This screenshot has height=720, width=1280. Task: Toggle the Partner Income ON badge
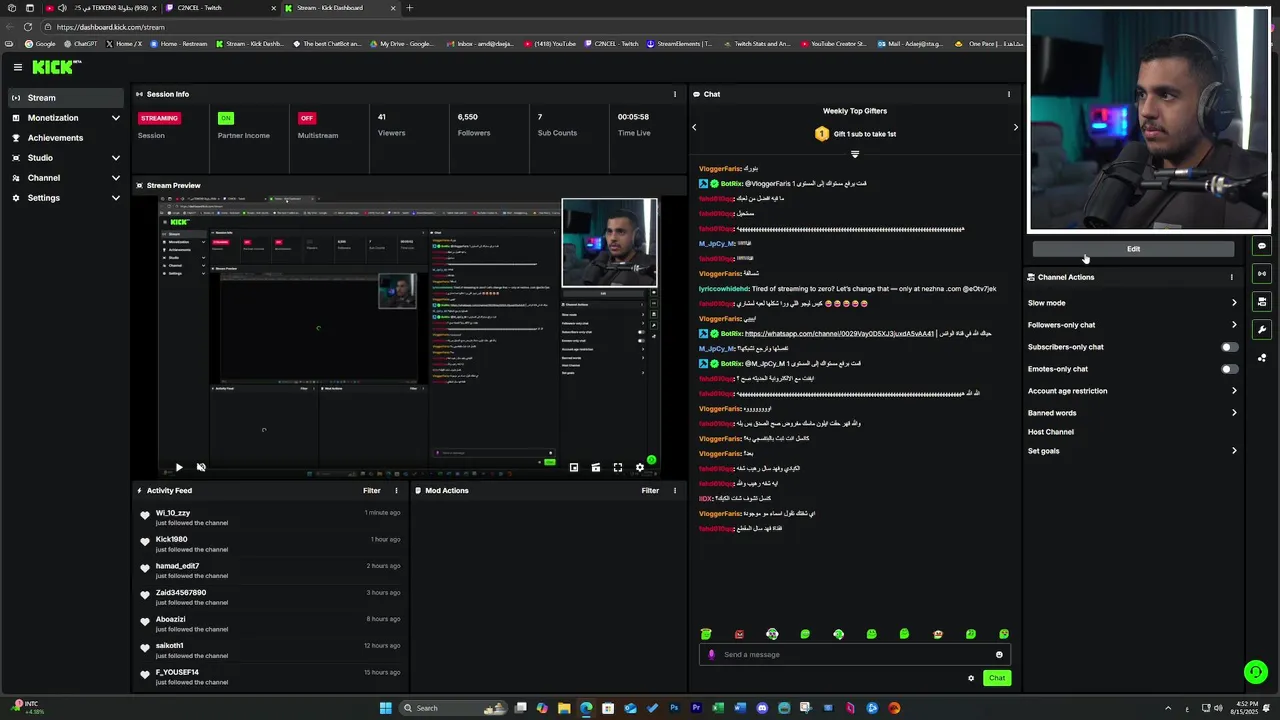226,118
